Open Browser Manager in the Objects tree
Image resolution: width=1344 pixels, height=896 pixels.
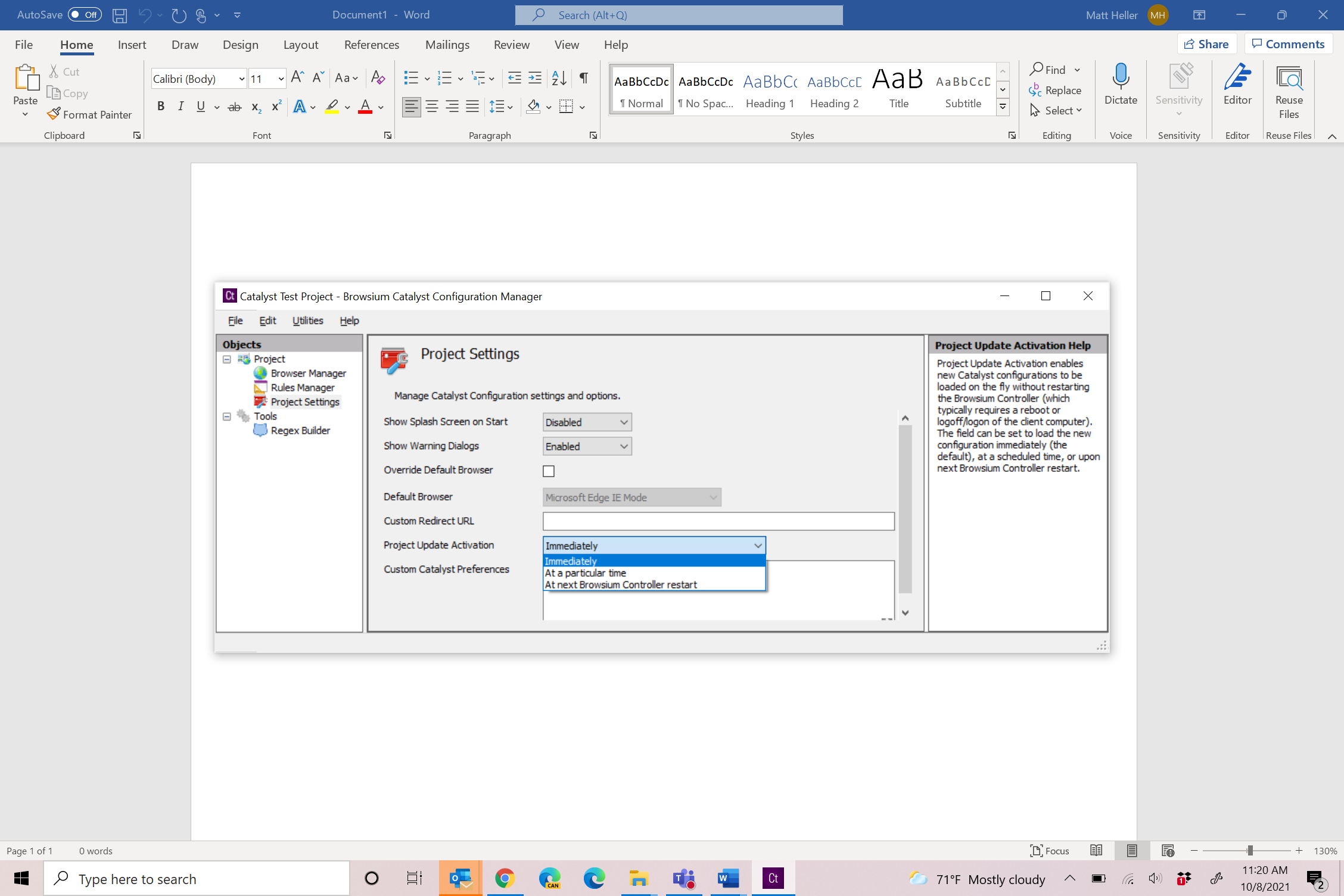click(x=308, y=373)
